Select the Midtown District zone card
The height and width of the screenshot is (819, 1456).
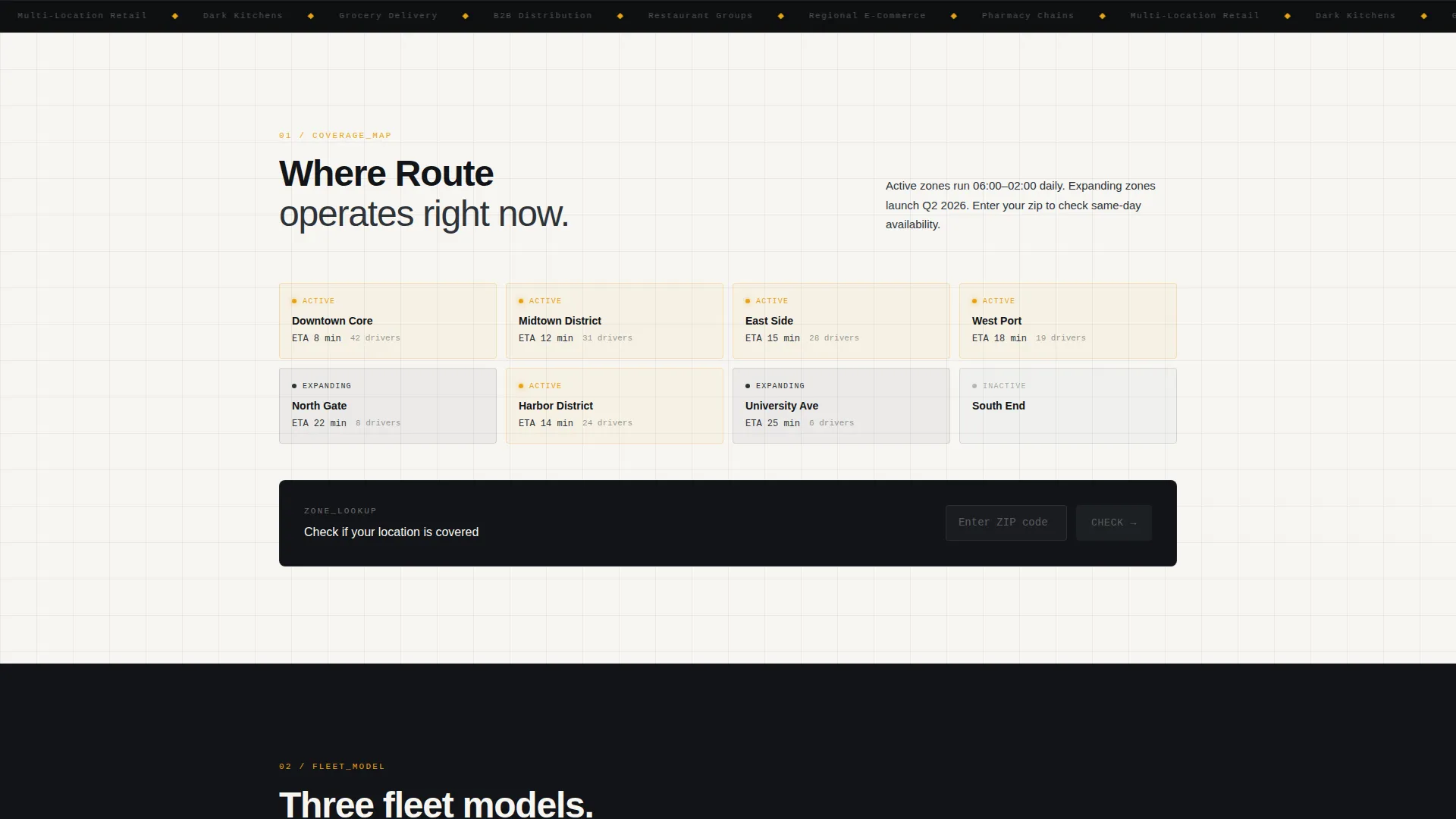[614, 321]
